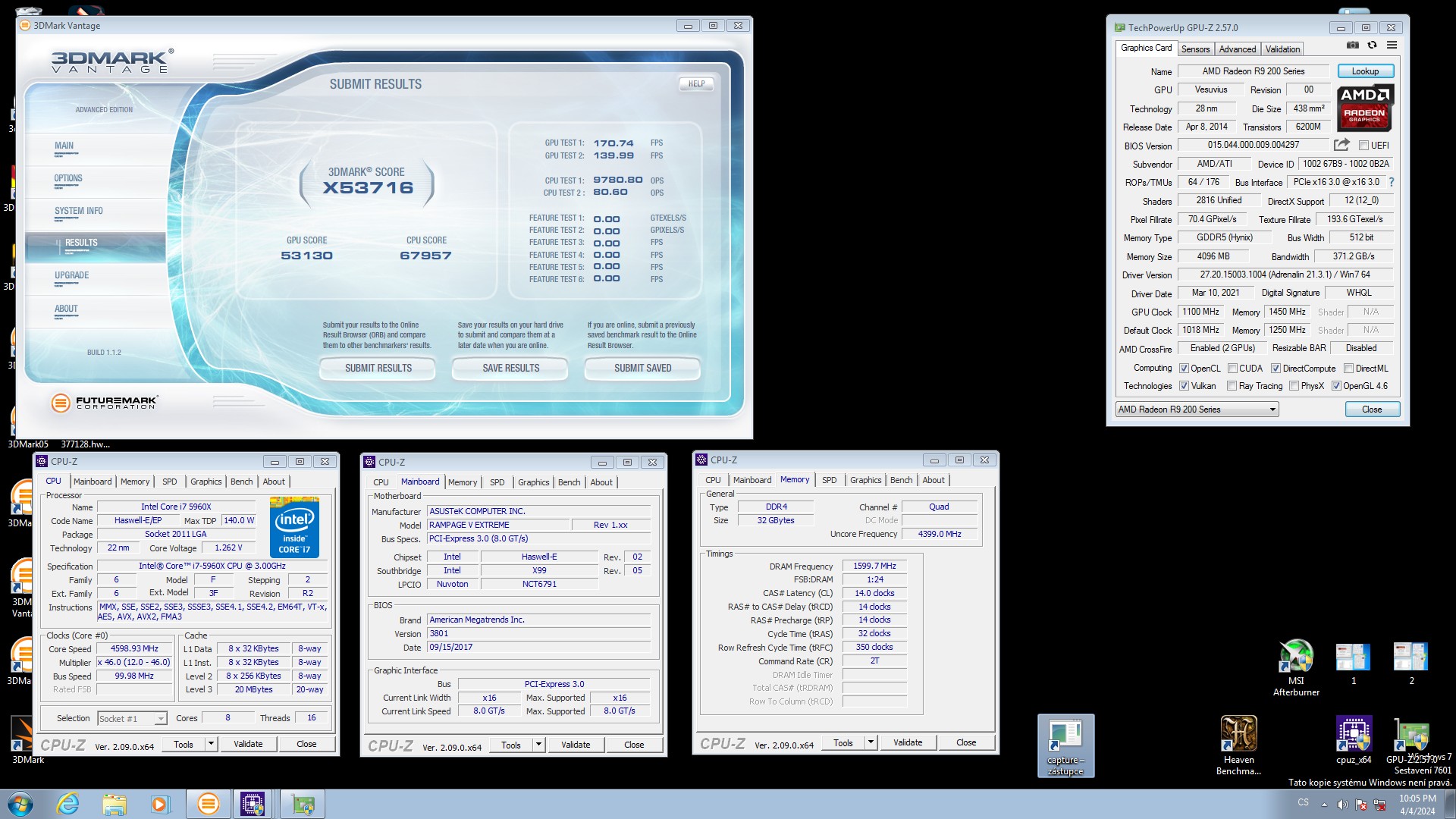Click Lookup button in GPU-Z

point(1365,71)
